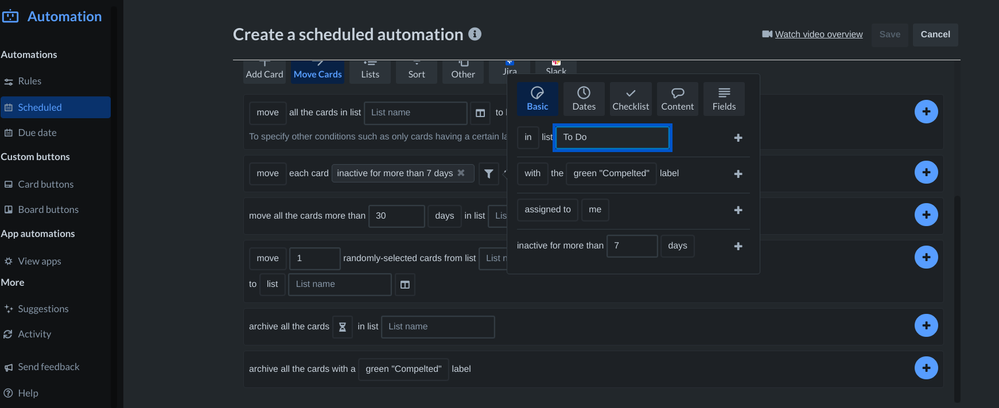Click the Save button
The image size is (999, 408).
[889, 34]
